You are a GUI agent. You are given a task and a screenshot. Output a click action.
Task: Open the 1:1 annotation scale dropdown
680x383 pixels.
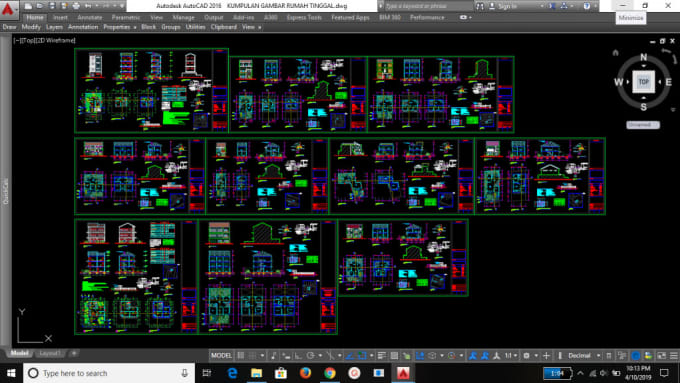point(511,356)
